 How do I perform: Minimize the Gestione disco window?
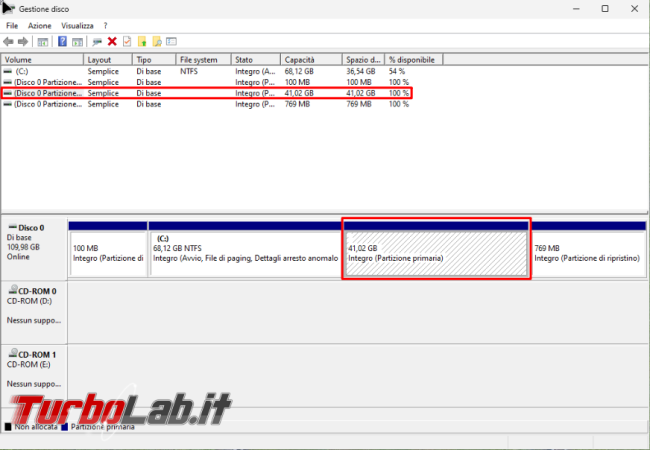click(576, 9)
